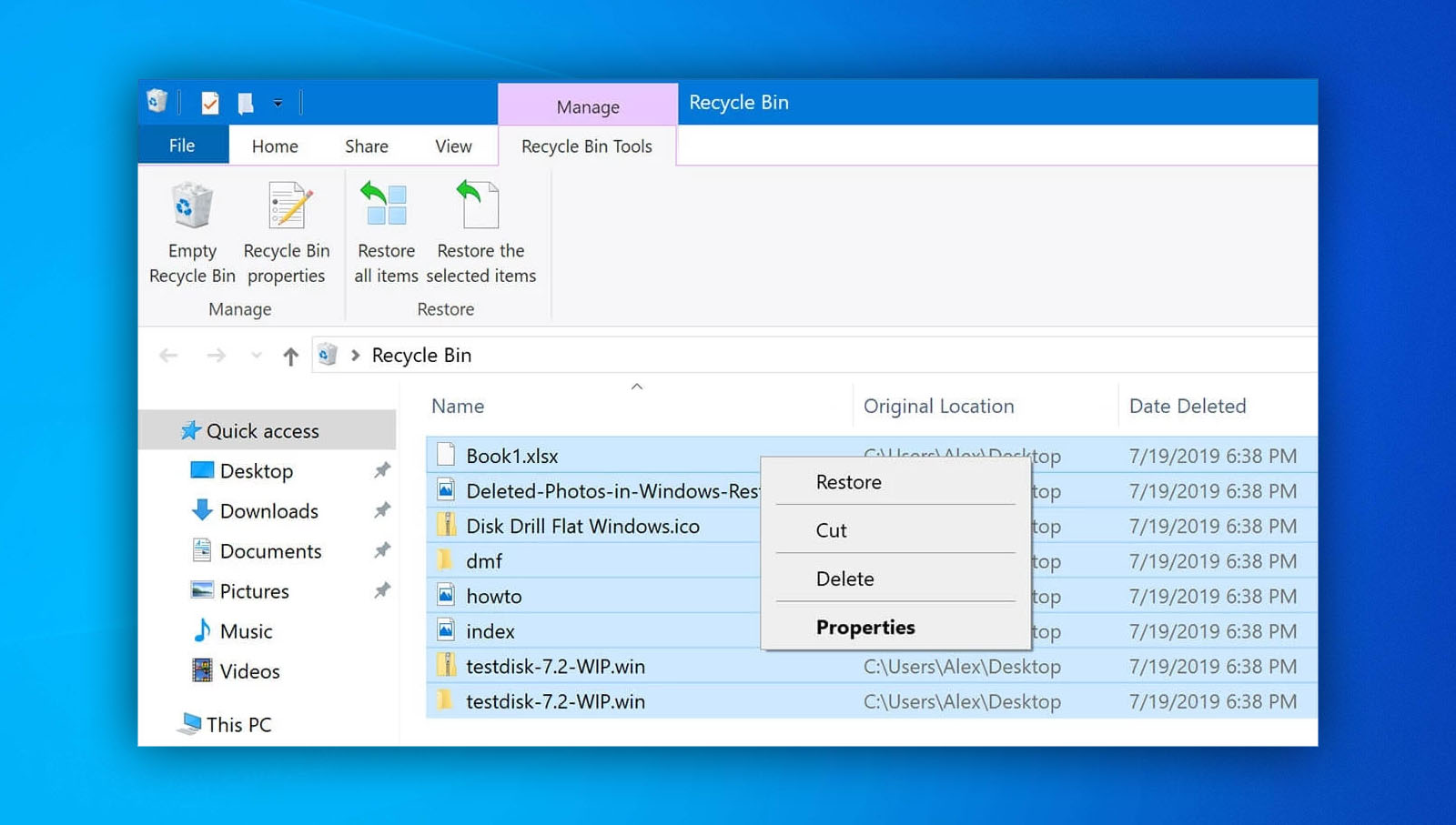Expand the address bar chevron before Recycle Bin

pos(355,356)
